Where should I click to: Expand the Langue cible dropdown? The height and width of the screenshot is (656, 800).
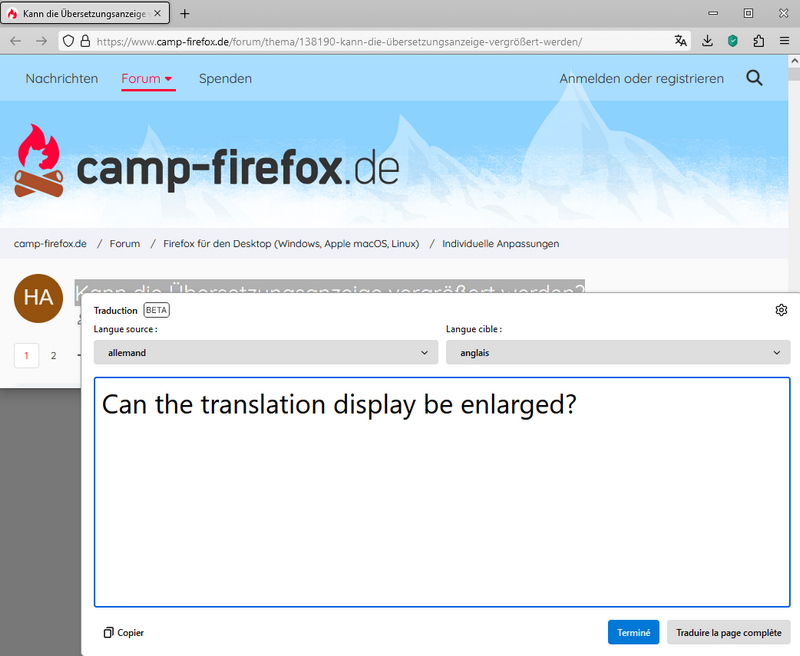[617, 352]
